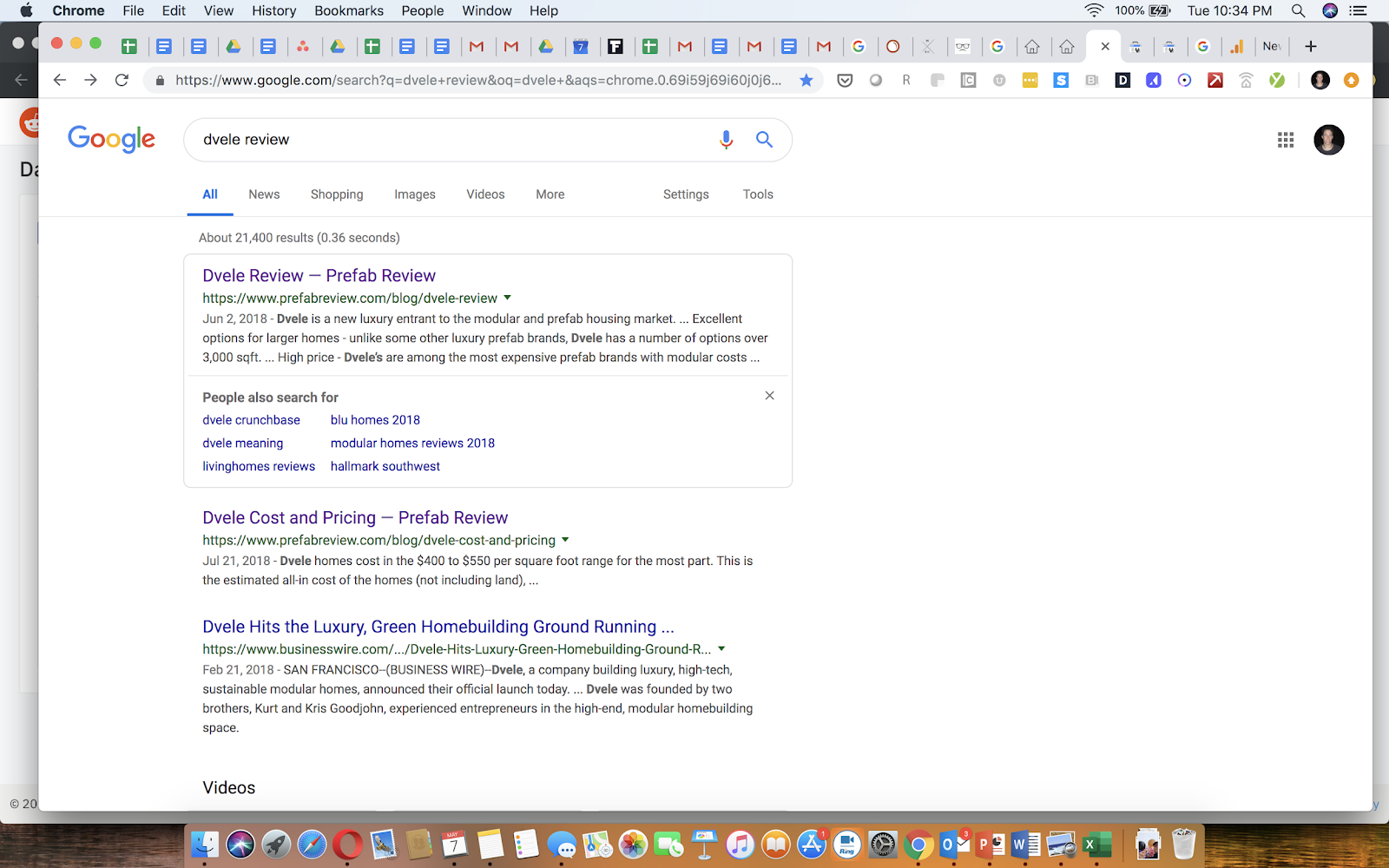Viewport: 1389px width, 868px height.
Task: Open Microsoft Word from the dock
Action: (x=1025, y=844)
